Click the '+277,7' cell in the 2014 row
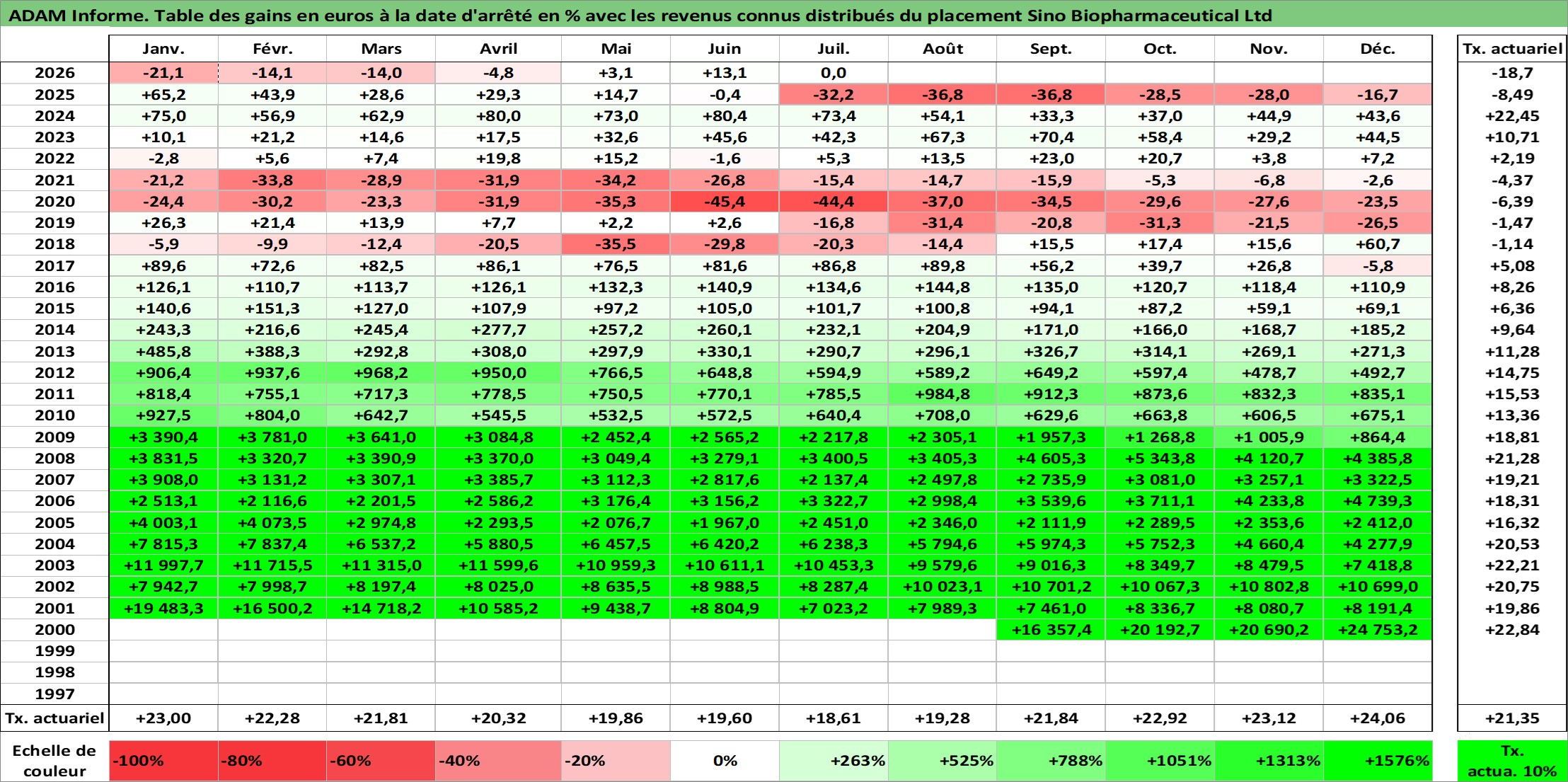The image size is (1568, 782). (498, 330)
